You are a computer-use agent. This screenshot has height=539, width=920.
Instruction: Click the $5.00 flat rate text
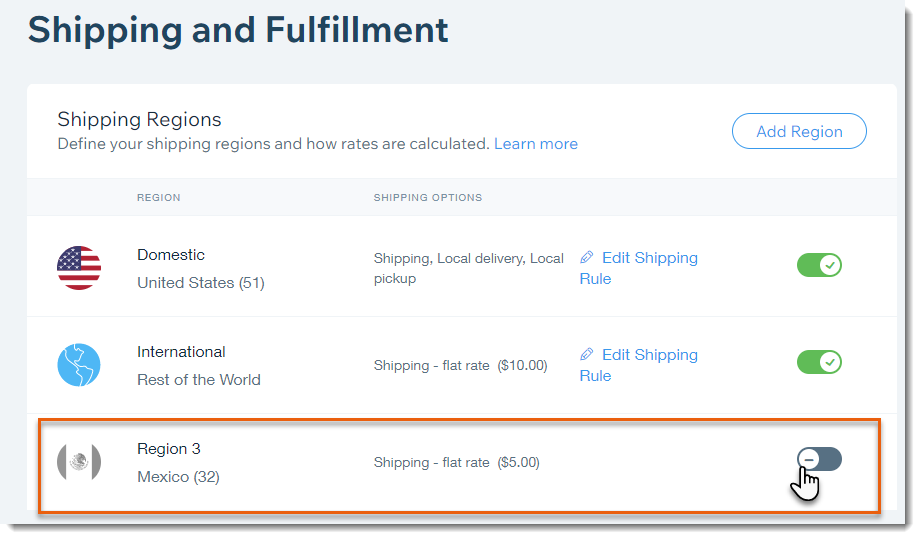click(x=518, y=462)
